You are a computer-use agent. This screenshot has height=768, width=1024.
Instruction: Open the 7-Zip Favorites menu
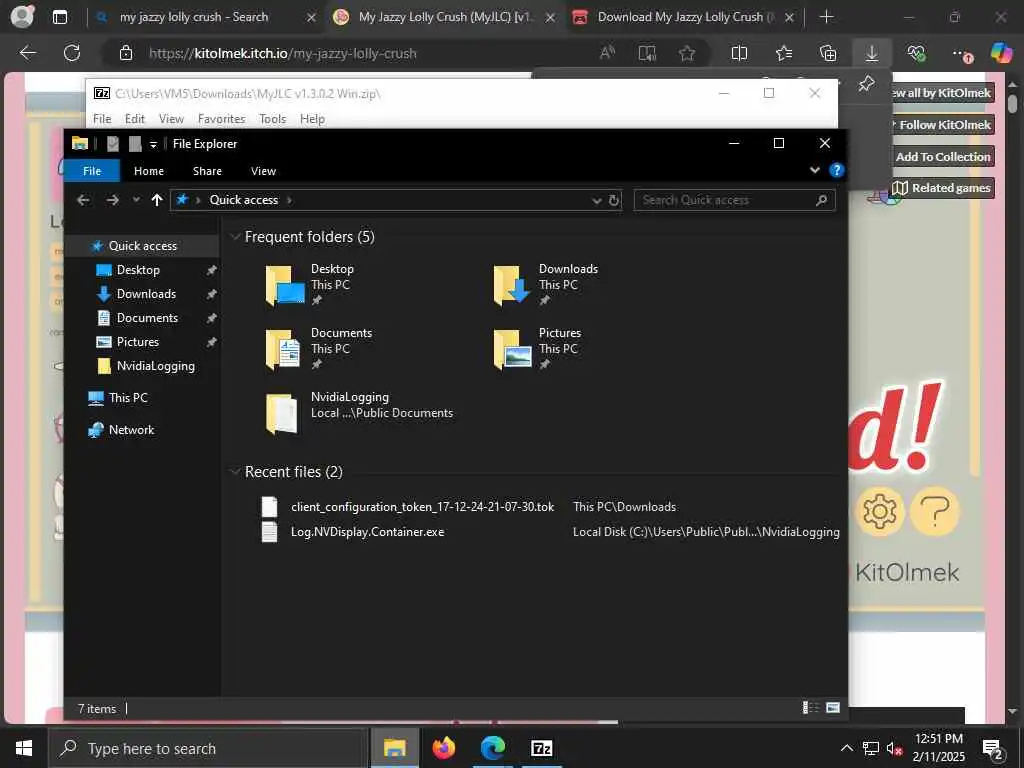[221, 119]
